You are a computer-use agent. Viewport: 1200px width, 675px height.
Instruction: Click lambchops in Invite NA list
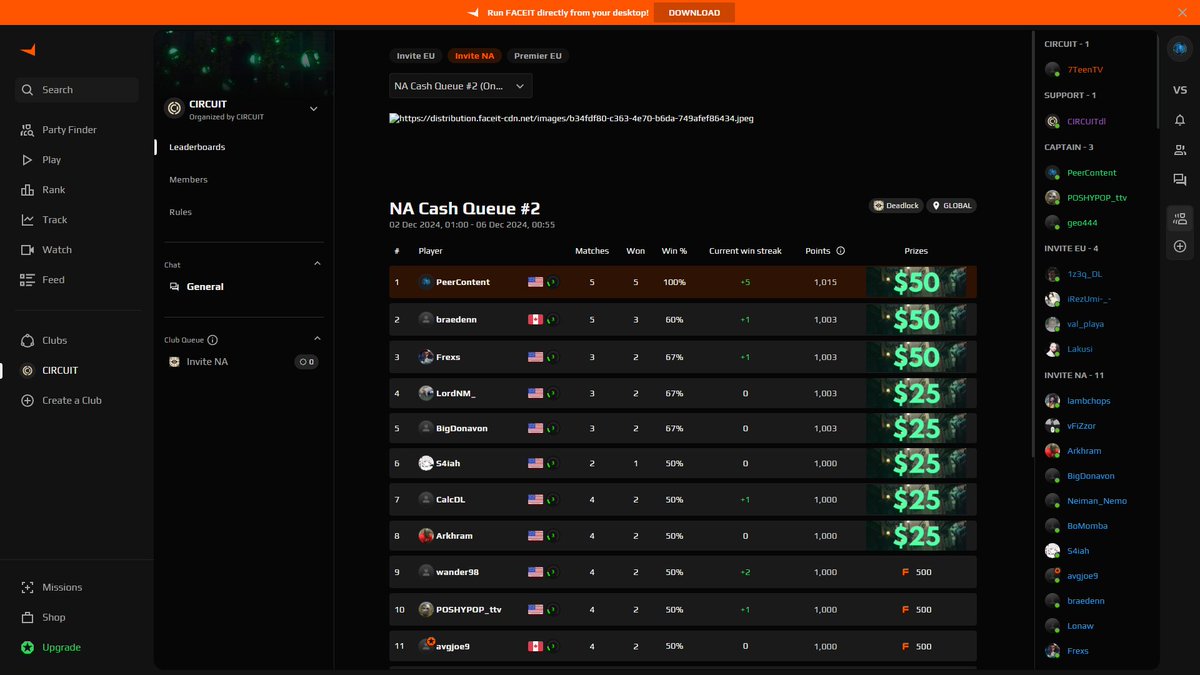pyautogui.click(x=1088, y=401)
